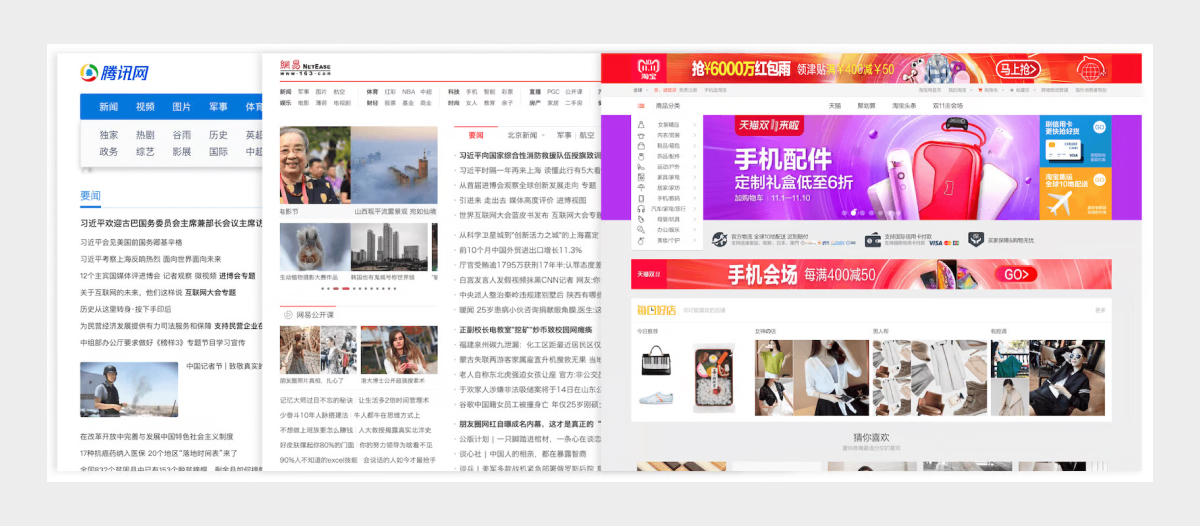Expand the 手机/数码 category arrow

pyautogui.click(x=695, y=198)
